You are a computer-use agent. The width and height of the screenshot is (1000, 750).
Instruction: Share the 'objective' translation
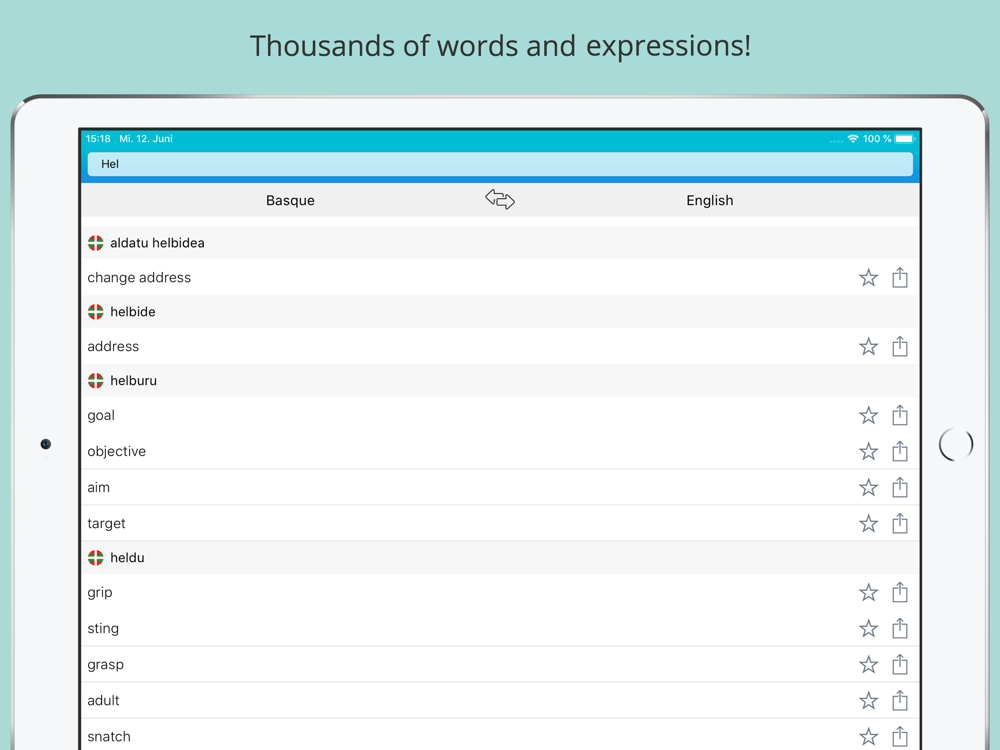[899, 452]
